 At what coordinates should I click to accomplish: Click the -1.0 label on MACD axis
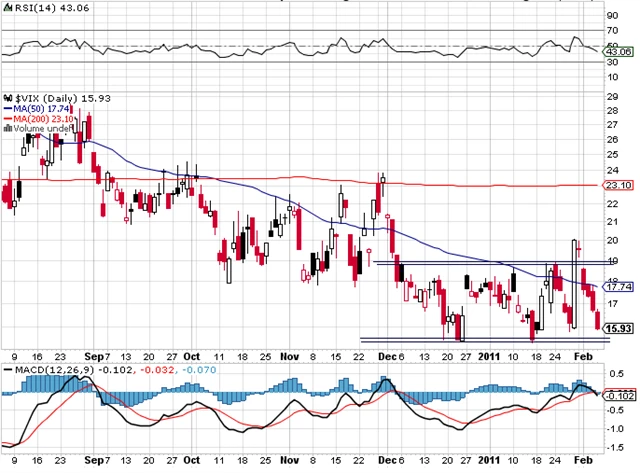pos(615,429)
